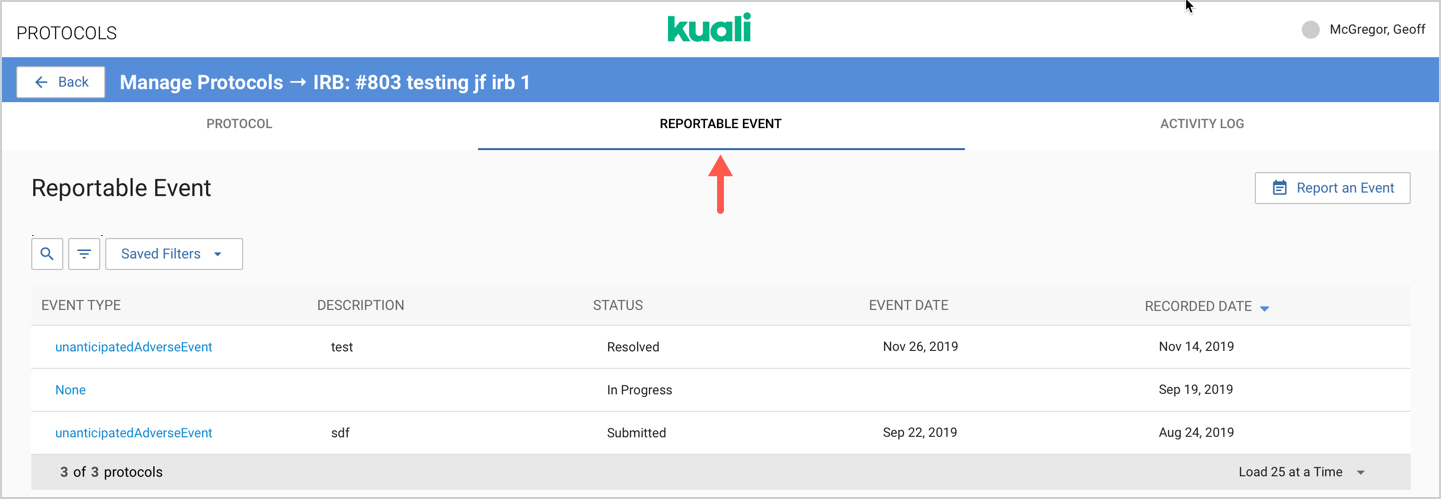Click the user avatar circle
1441x499 pixels.
coord(1310,30)
